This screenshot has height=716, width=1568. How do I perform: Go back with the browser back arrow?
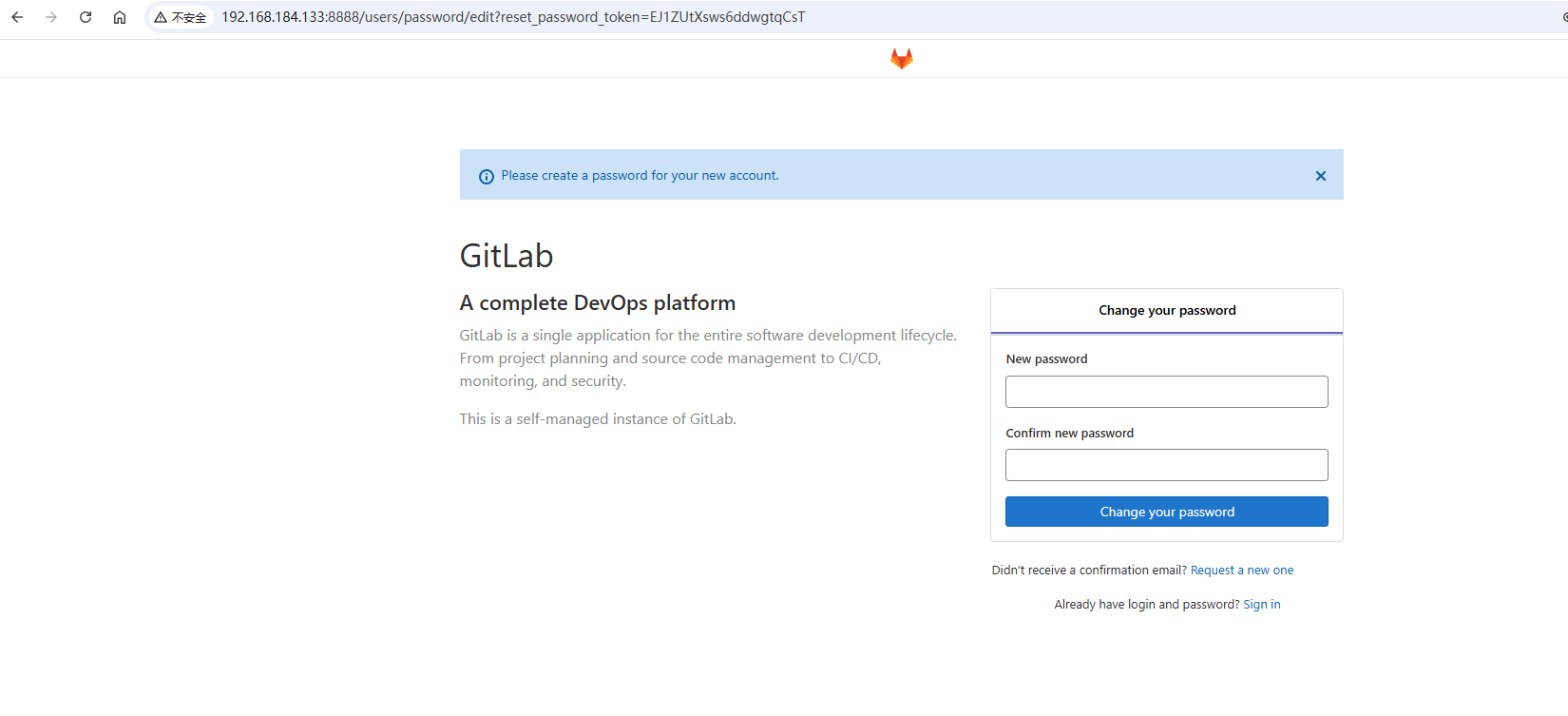17,17
